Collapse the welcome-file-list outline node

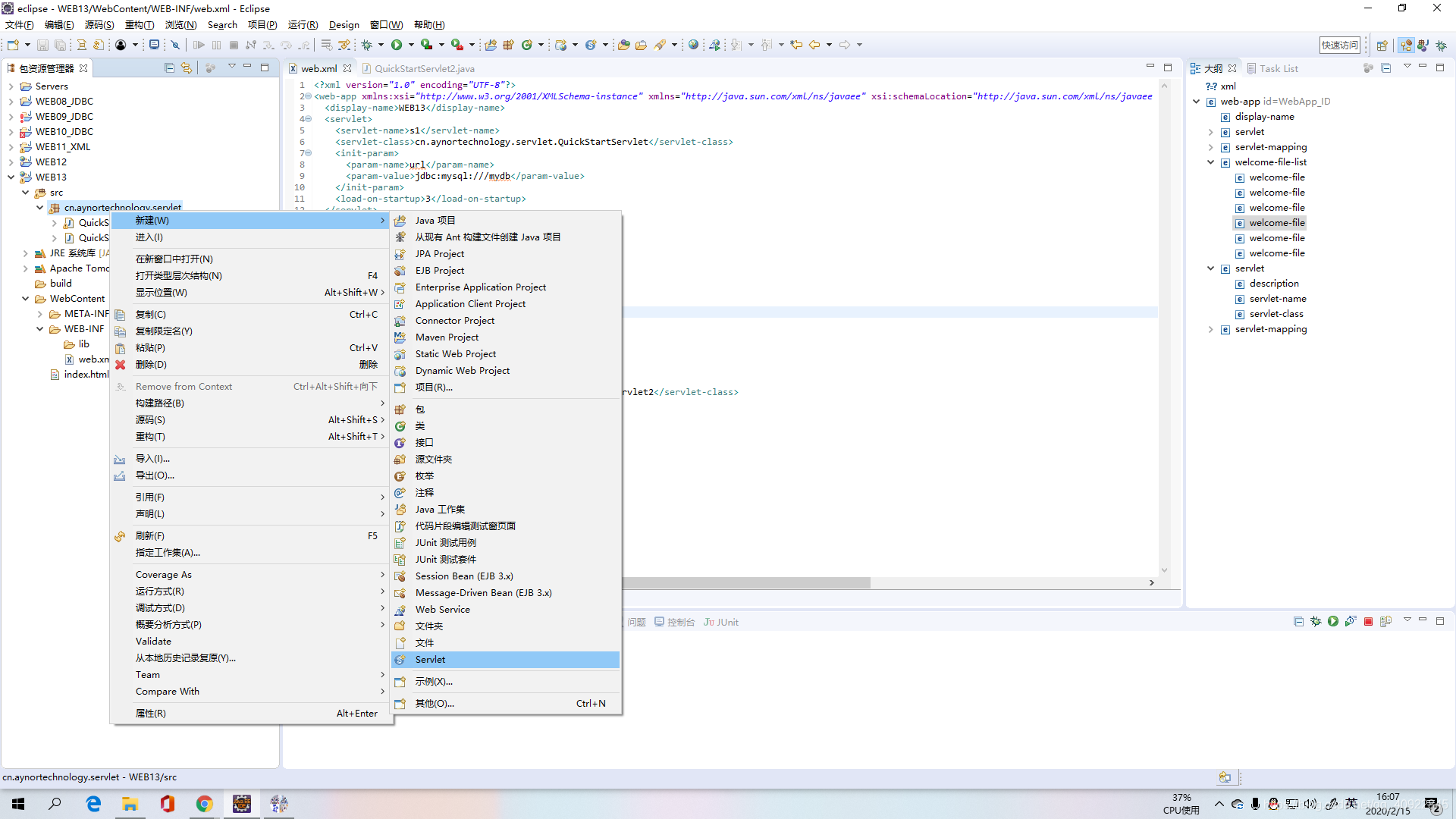point(1211,162)
